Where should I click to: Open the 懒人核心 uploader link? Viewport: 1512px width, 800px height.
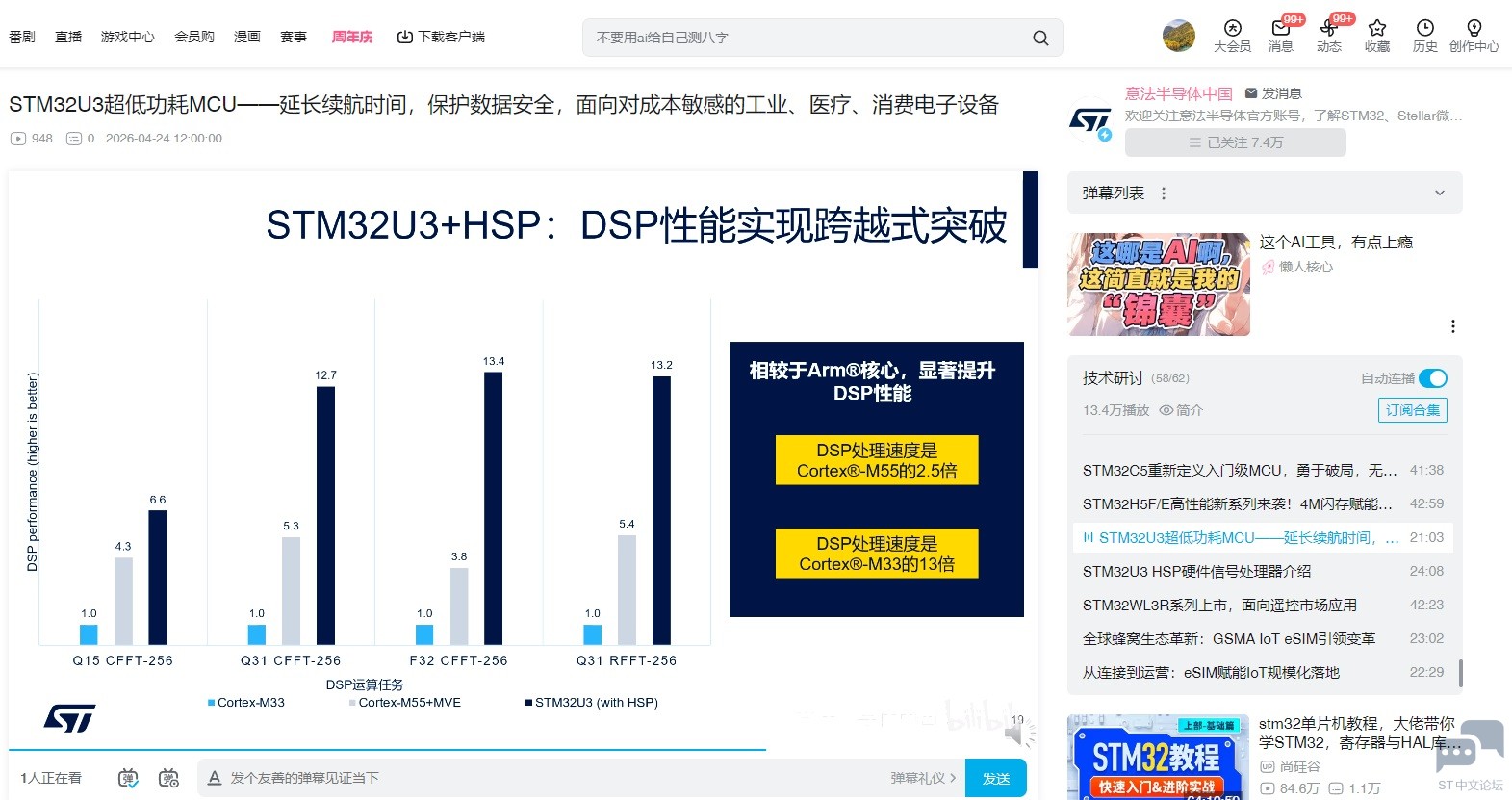pyautogui.click(x=1306, y=267)
